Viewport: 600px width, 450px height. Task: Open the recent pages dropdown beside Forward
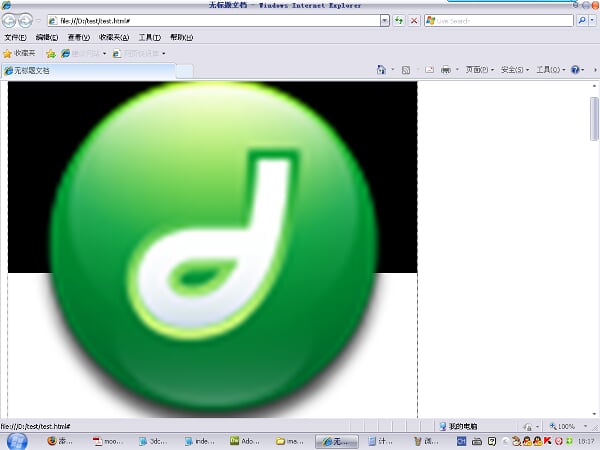click(x=38, y=21)
